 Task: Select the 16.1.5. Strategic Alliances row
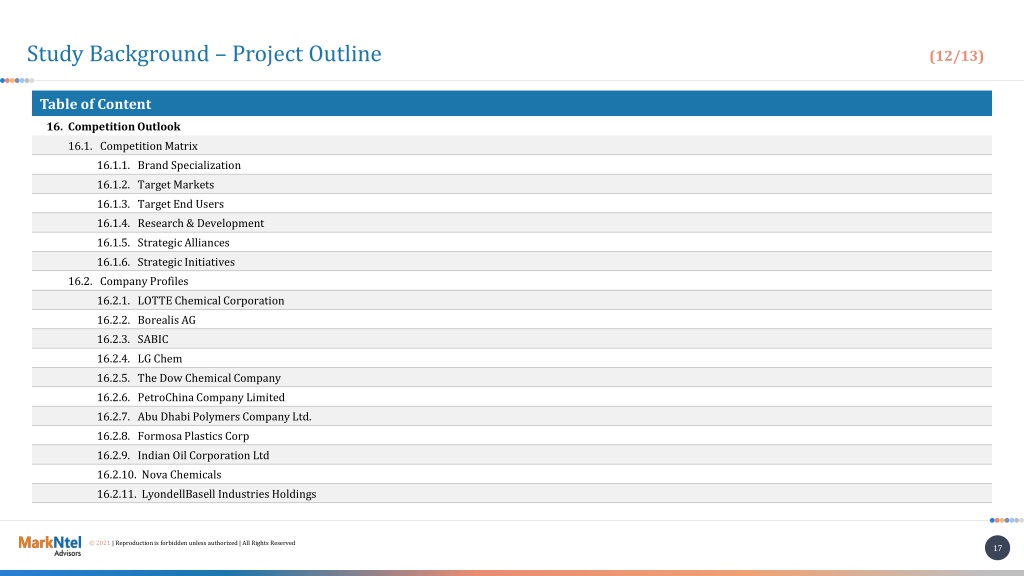[x=512, y=242]
